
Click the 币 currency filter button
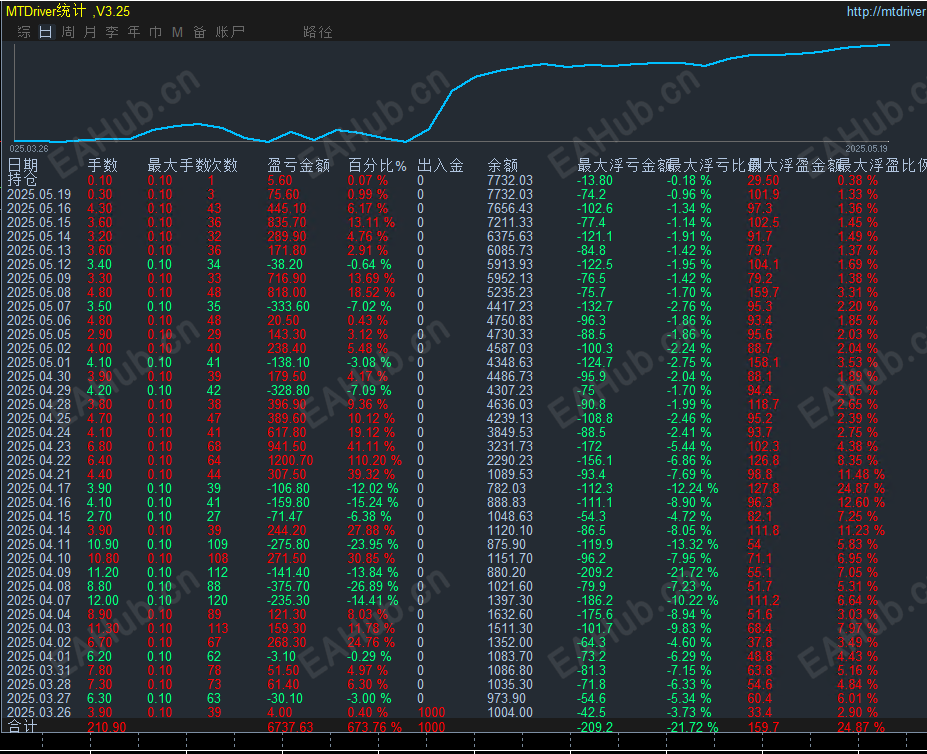tap(155, 32)
